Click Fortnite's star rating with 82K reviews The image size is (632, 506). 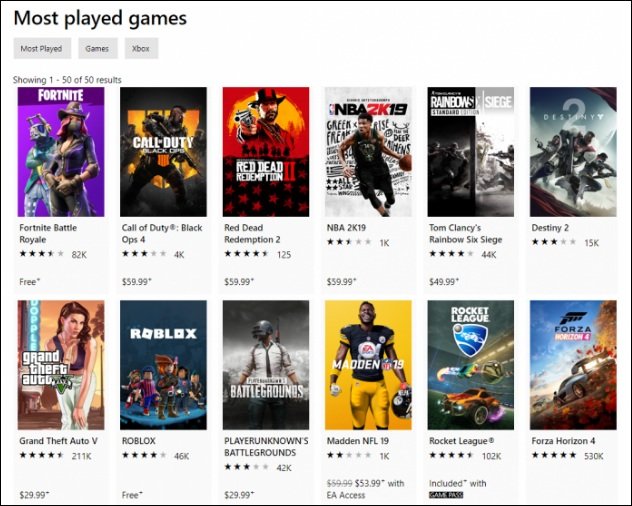click(x=53, y=254)
